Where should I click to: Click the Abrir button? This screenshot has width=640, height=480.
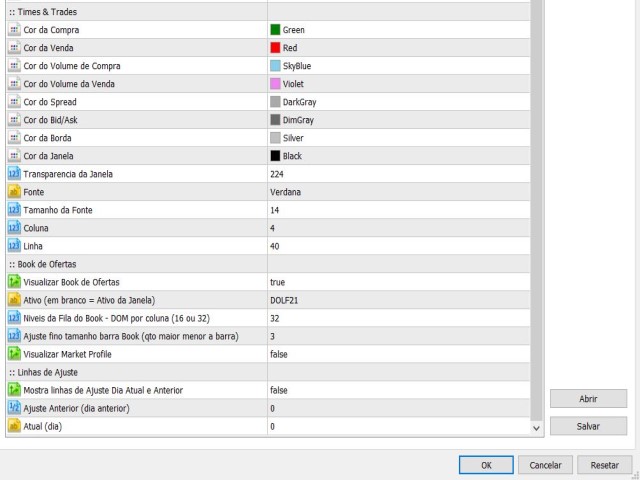pos(588,399)
